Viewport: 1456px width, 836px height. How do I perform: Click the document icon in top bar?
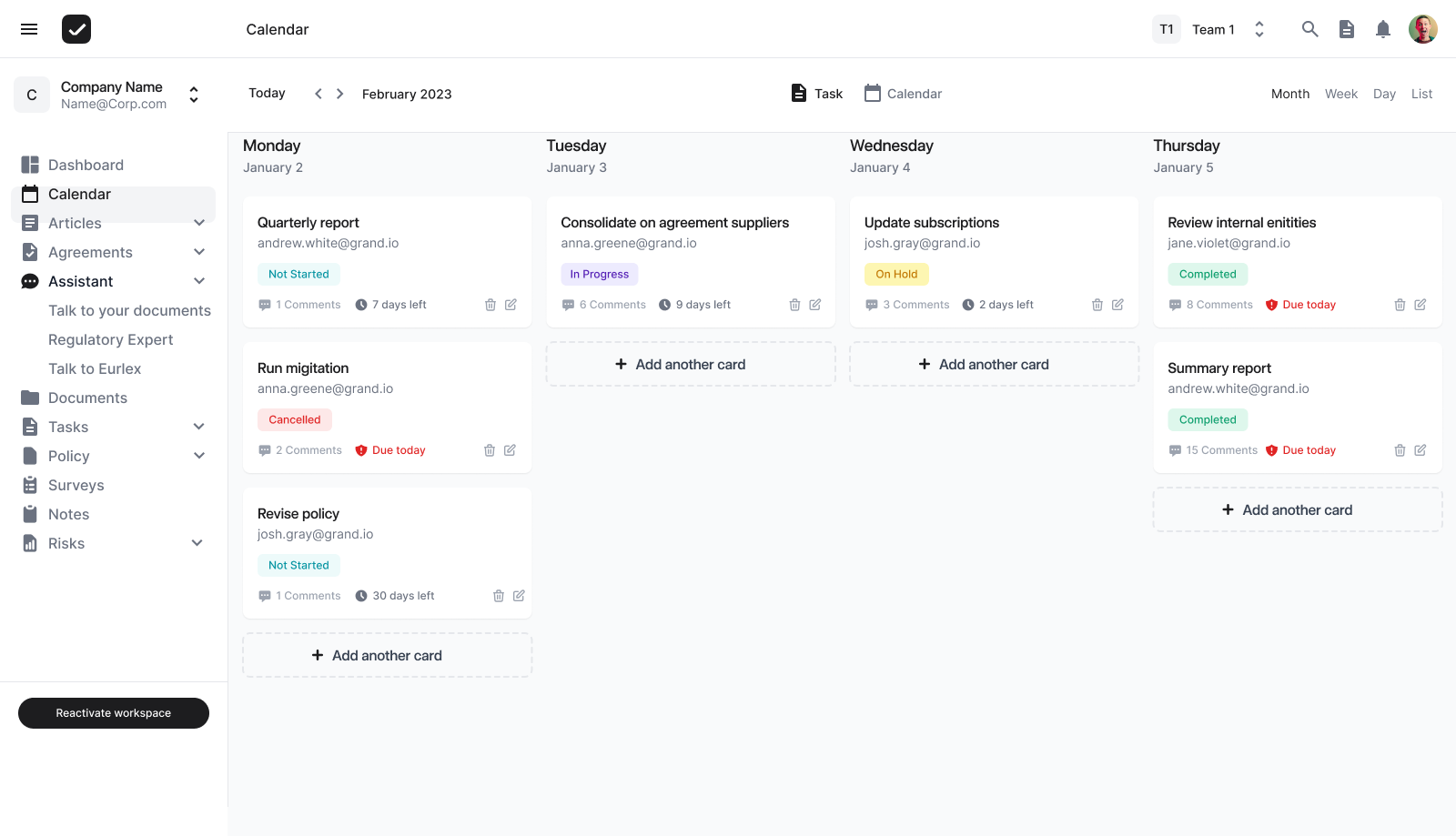point(1346,29)
